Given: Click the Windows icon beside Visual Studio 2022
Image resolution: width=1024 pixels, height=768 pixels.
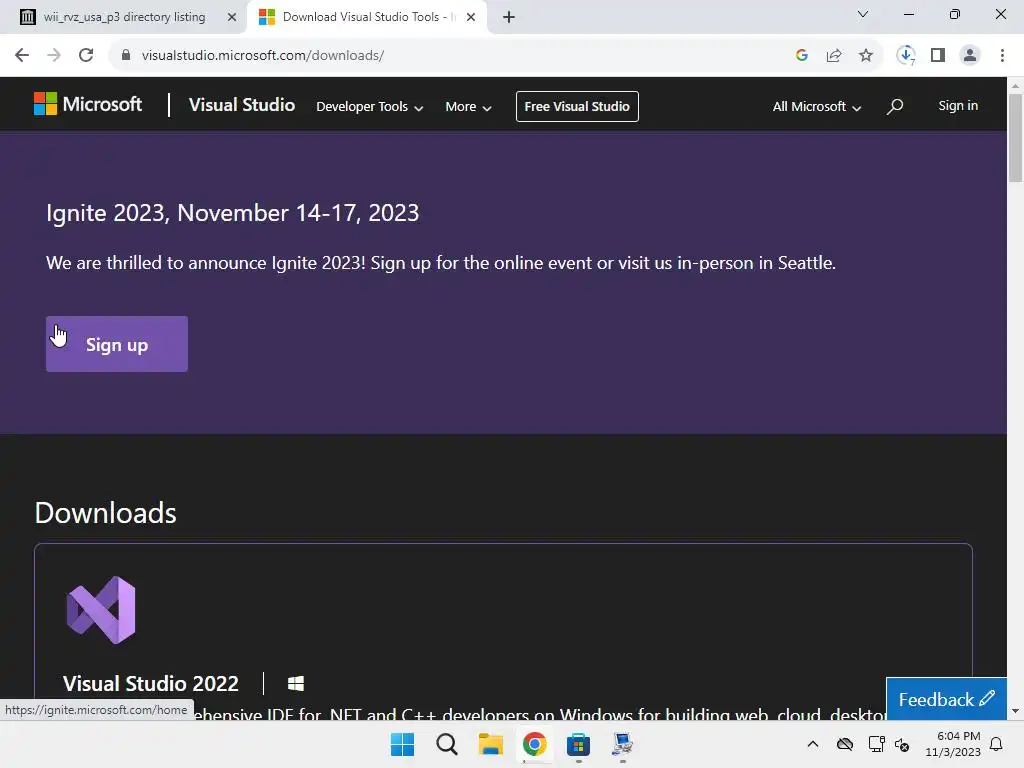Looking at the screenshot, I should pos(296,684).
